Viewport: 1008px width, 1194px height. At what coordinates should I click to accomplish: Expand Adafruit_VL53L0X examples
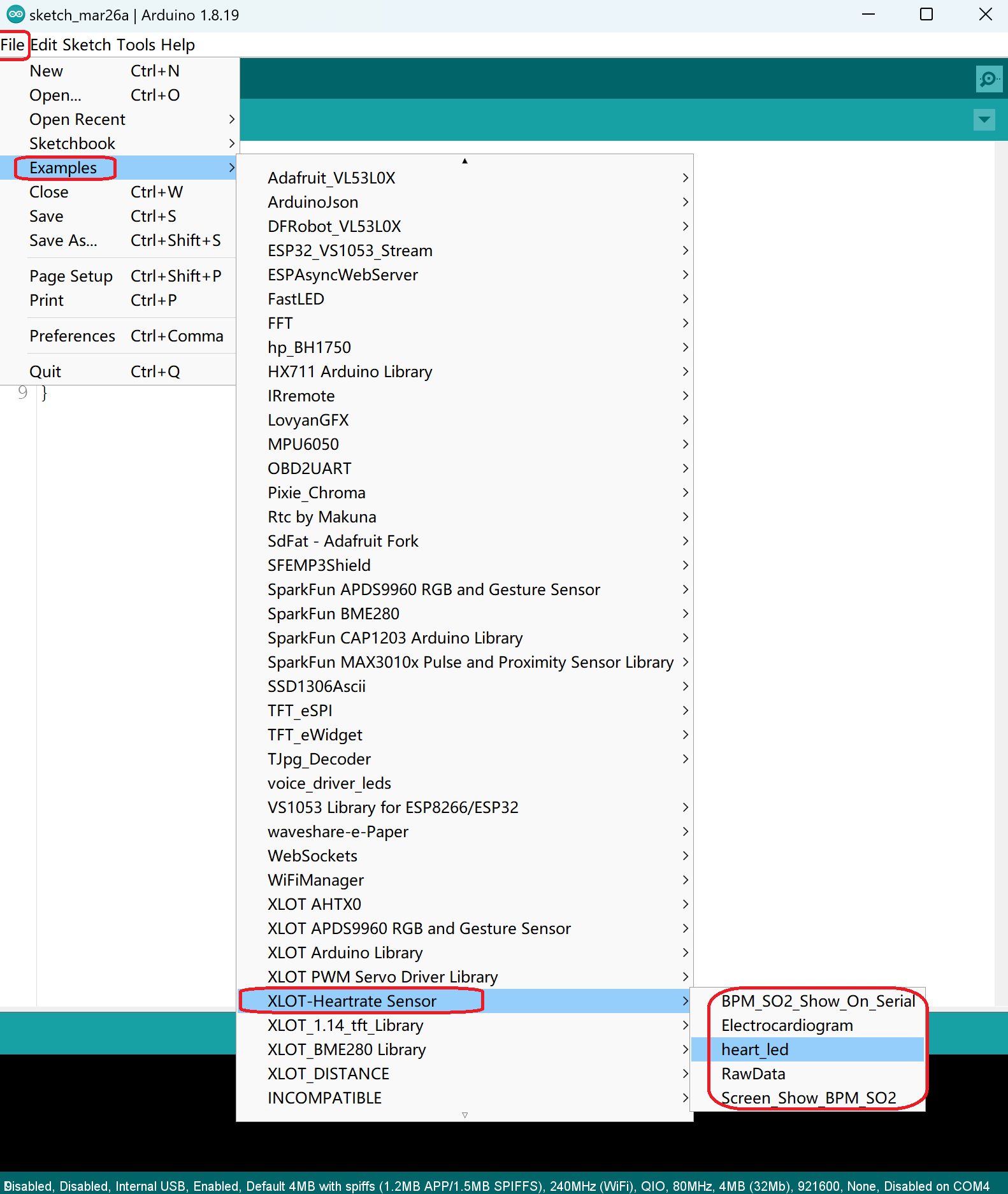(x=464, y=178)
